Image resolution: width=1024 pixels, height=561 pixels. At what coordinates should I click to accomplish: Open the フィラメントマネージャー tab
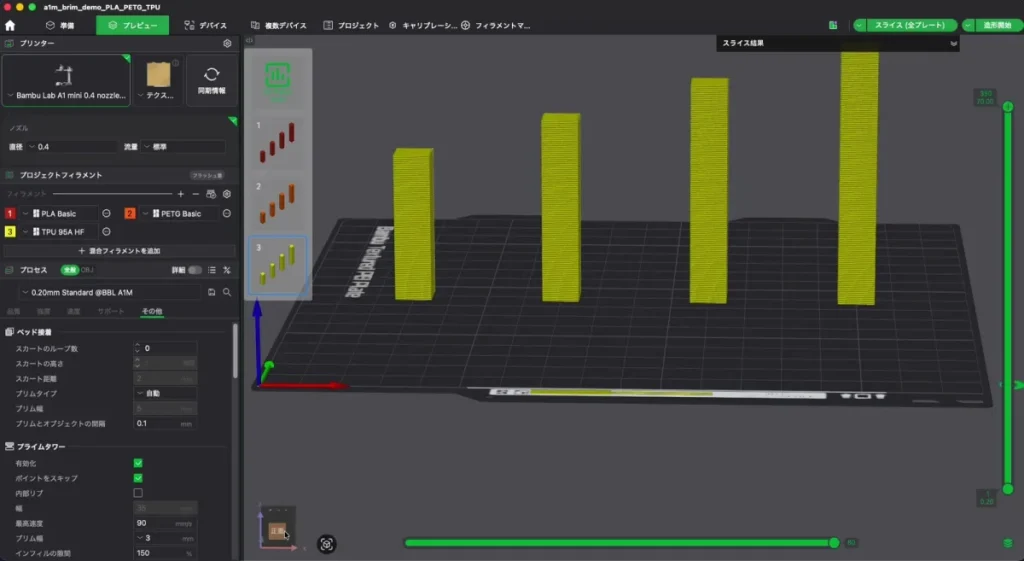496,25
